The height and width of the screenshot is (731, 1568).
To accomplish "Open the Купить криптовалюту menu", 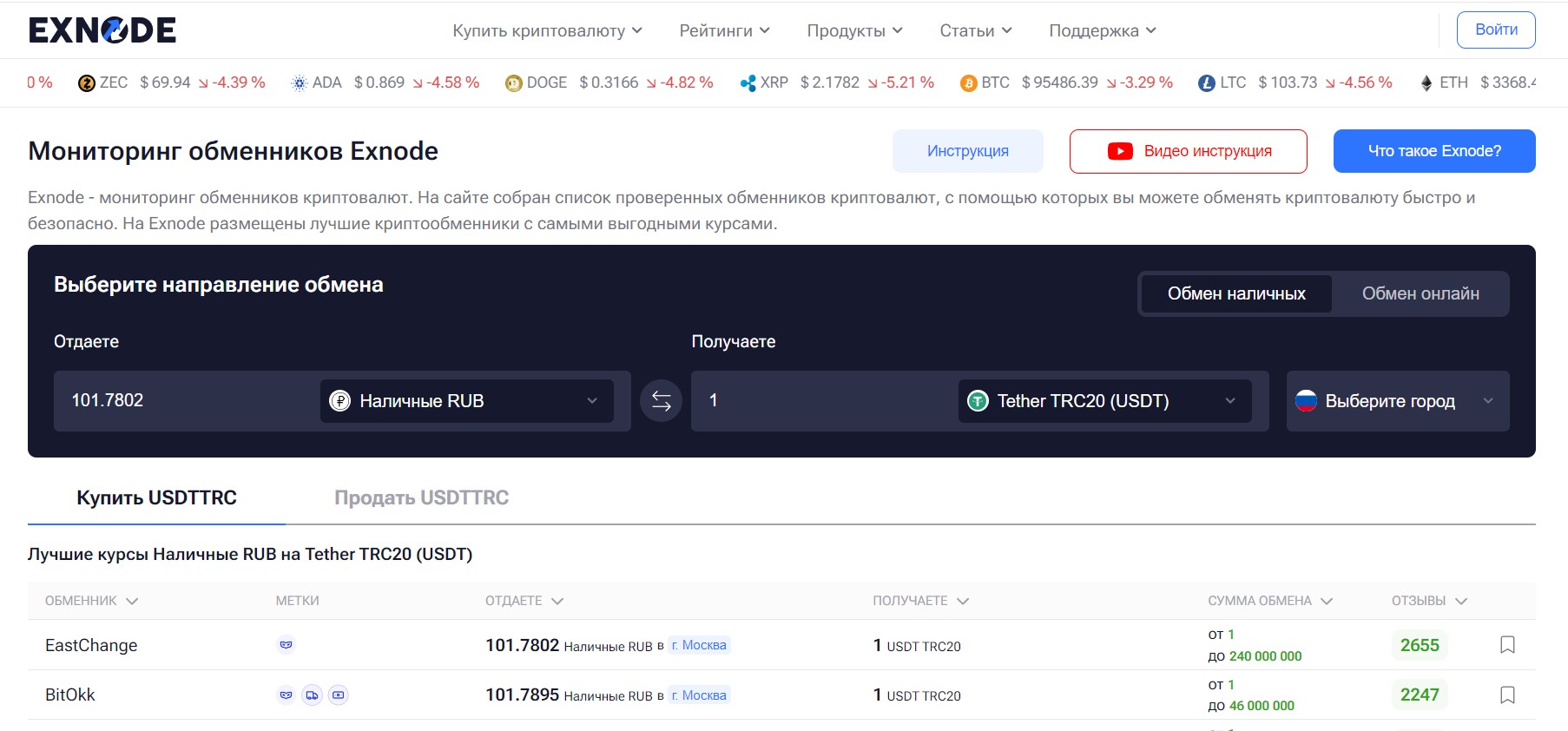I will pos(547,30).
